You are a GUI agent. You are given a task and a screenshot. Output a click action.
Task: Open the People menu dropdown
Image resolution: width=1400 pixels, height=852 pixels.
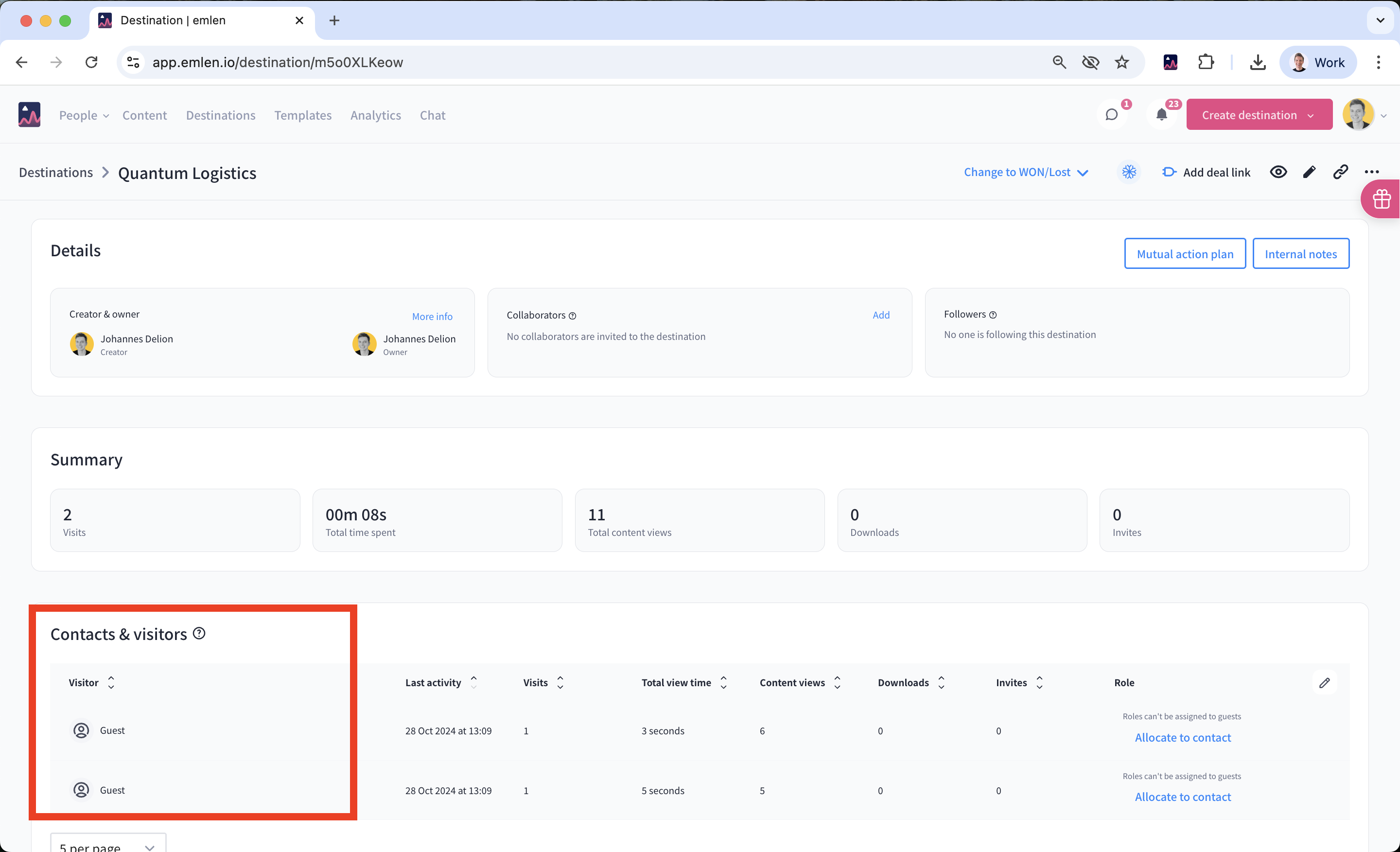tap(84, 115)
